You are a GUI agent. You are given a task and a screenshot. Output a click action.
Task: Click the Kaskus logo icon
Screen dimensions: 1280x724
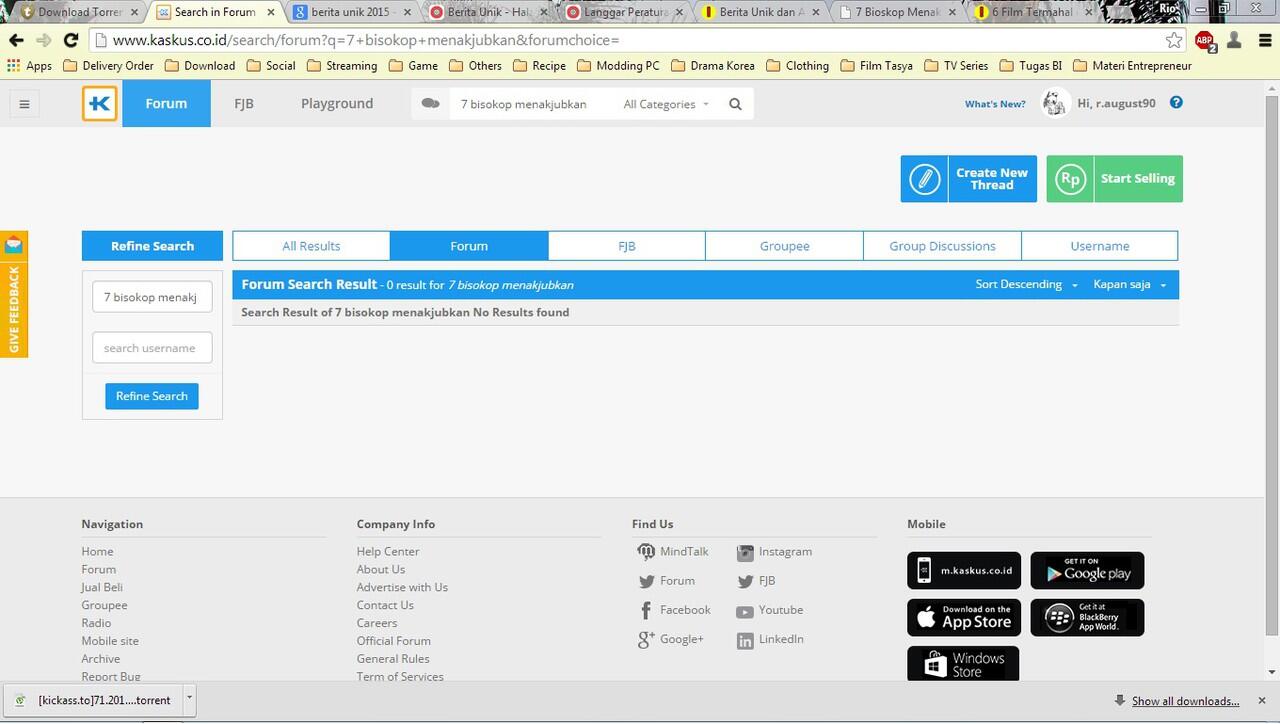pyautogui.click(x=100, y=104)
